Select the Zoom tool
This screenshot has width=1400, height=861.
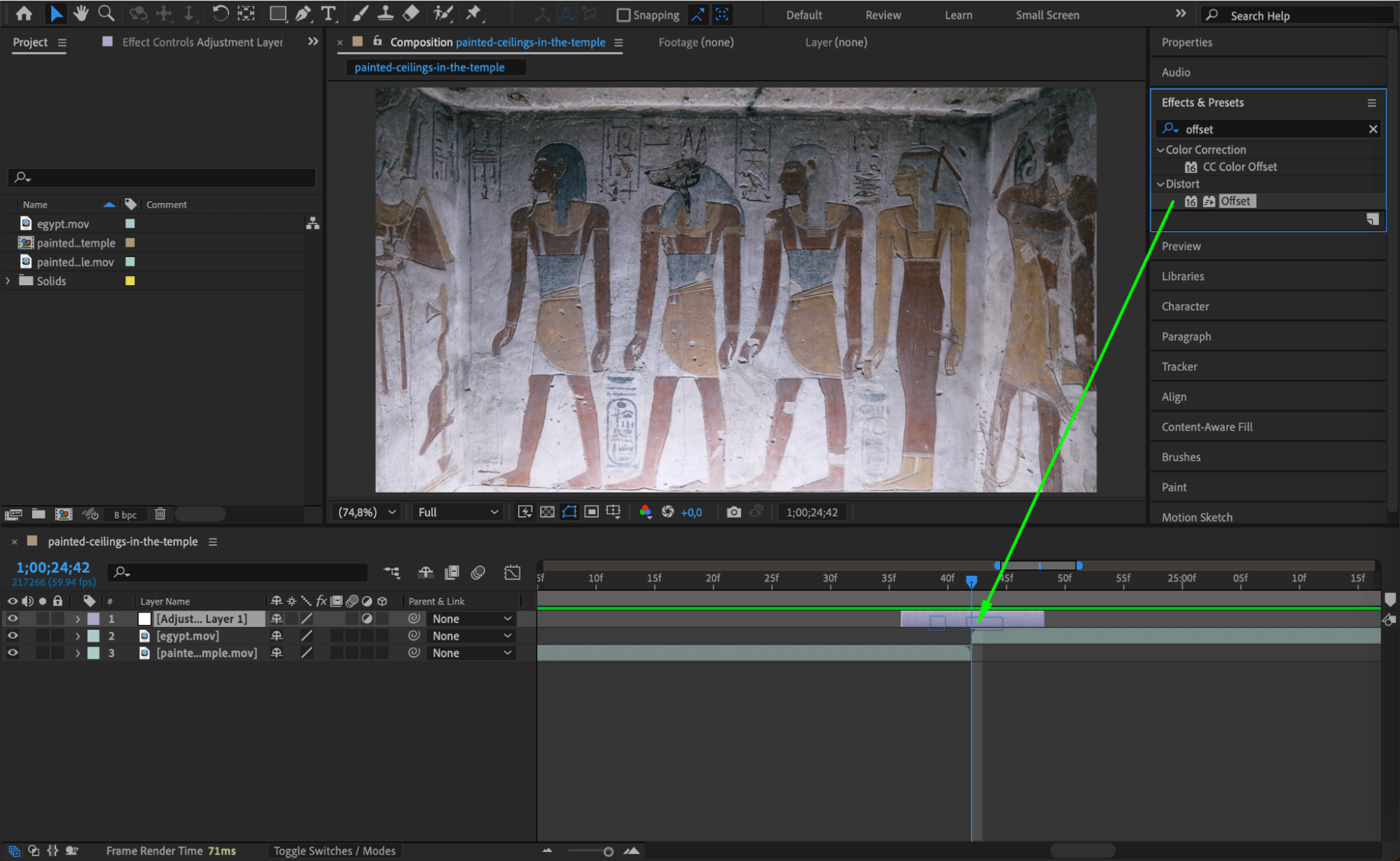coord(106,13)
